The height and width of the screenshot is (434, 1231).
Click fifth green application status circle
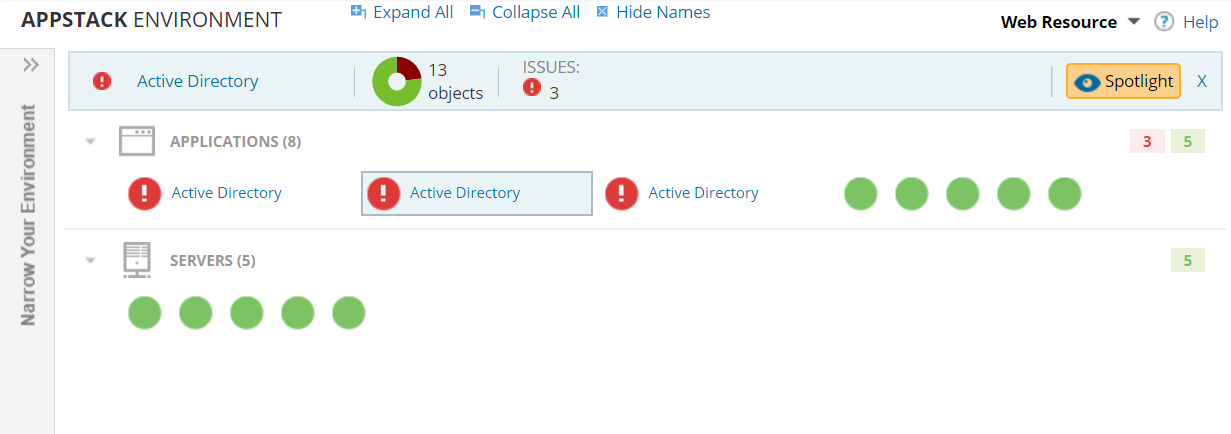coord(1065,193)
